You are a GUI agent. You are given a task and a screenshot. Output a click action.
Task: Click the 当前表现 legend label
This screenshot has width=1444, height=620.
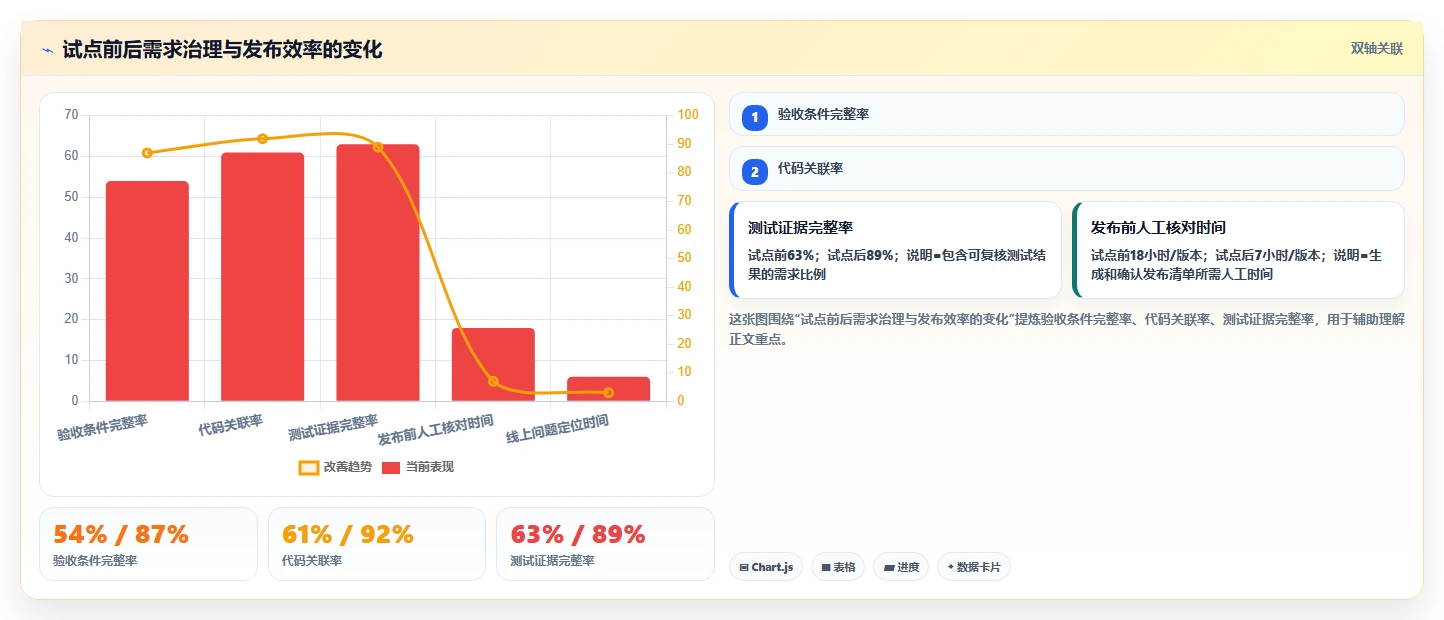coord(429,467)
